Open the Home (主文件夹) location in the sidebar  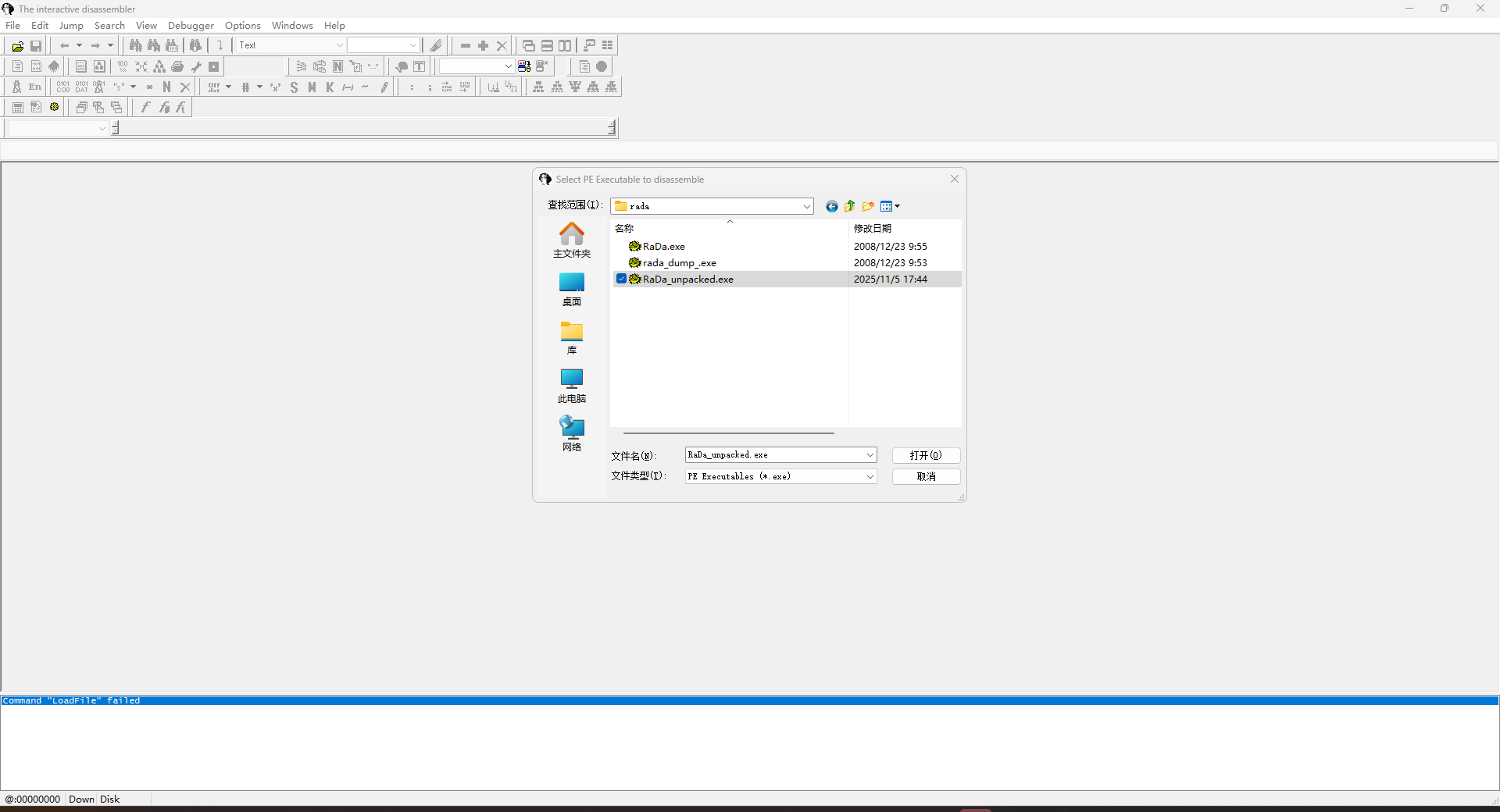572,240
